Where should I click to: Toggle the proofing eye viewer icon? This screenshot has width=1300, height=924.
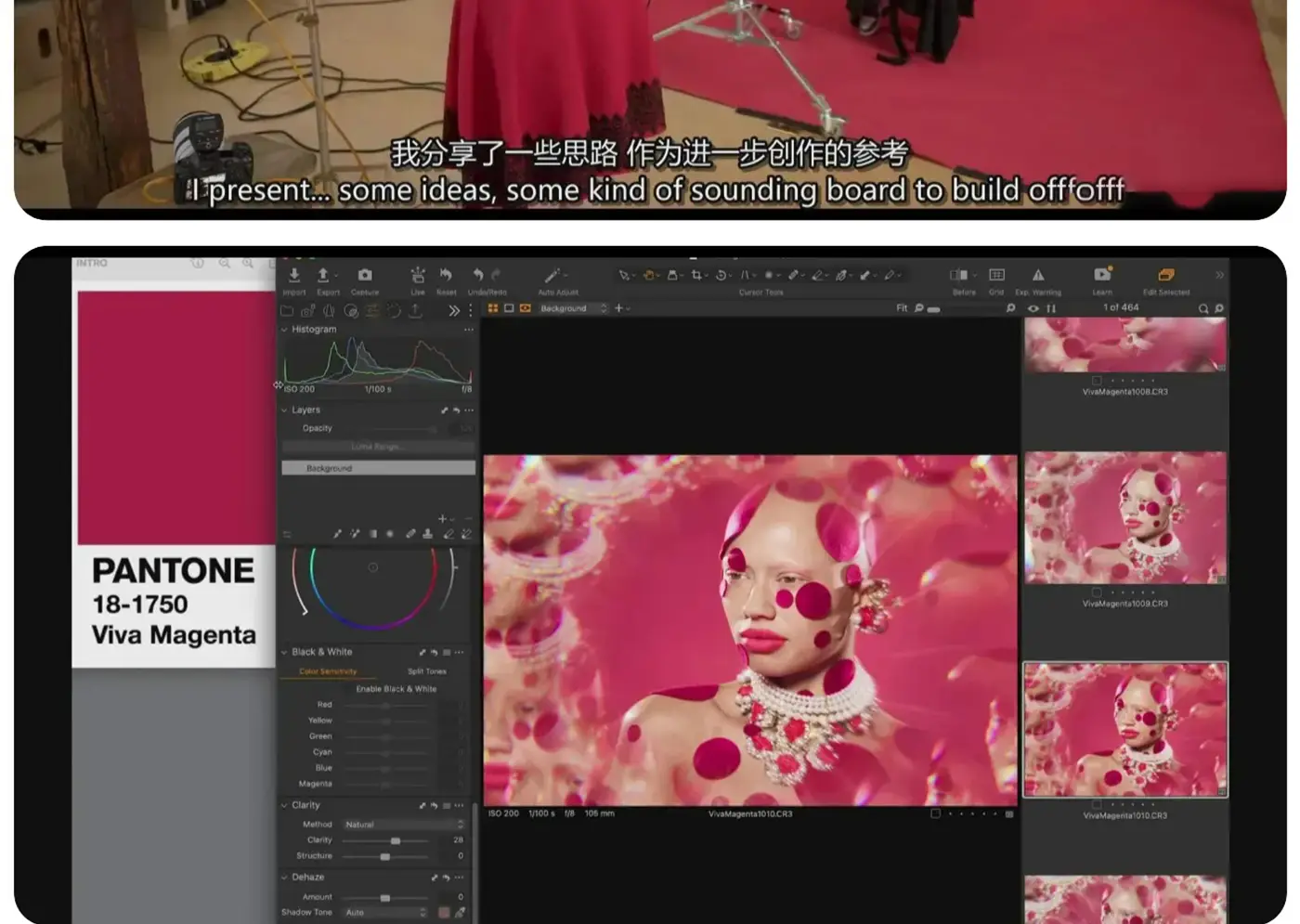[x=526, y=308]
